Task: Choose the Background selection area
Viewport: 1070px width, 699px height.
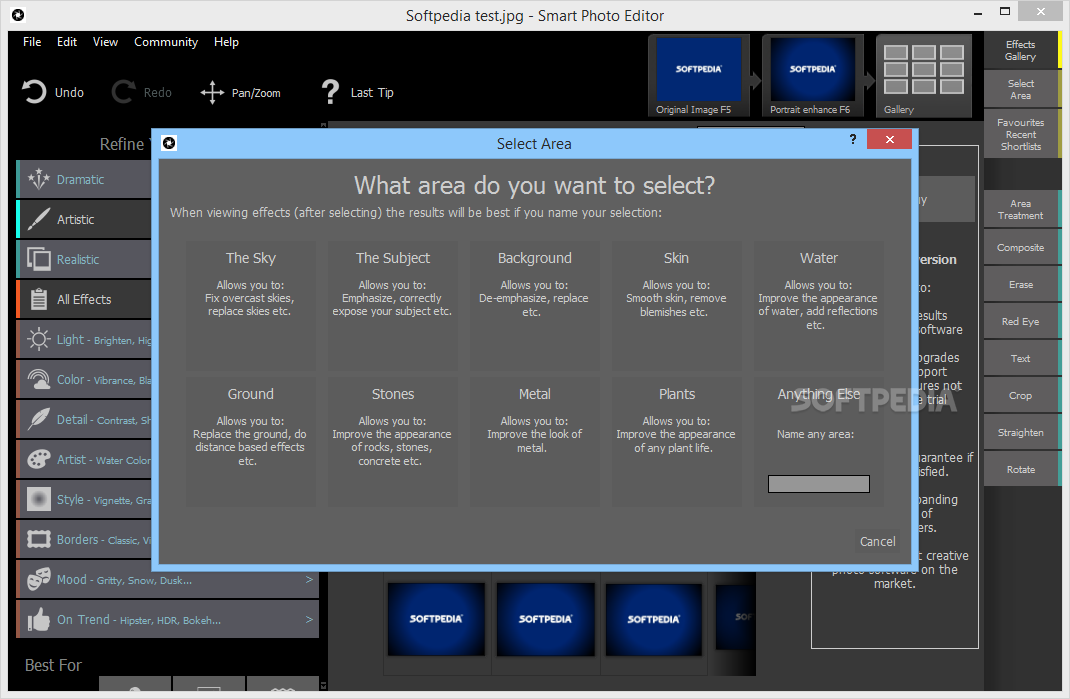Action: click(534, 305)
